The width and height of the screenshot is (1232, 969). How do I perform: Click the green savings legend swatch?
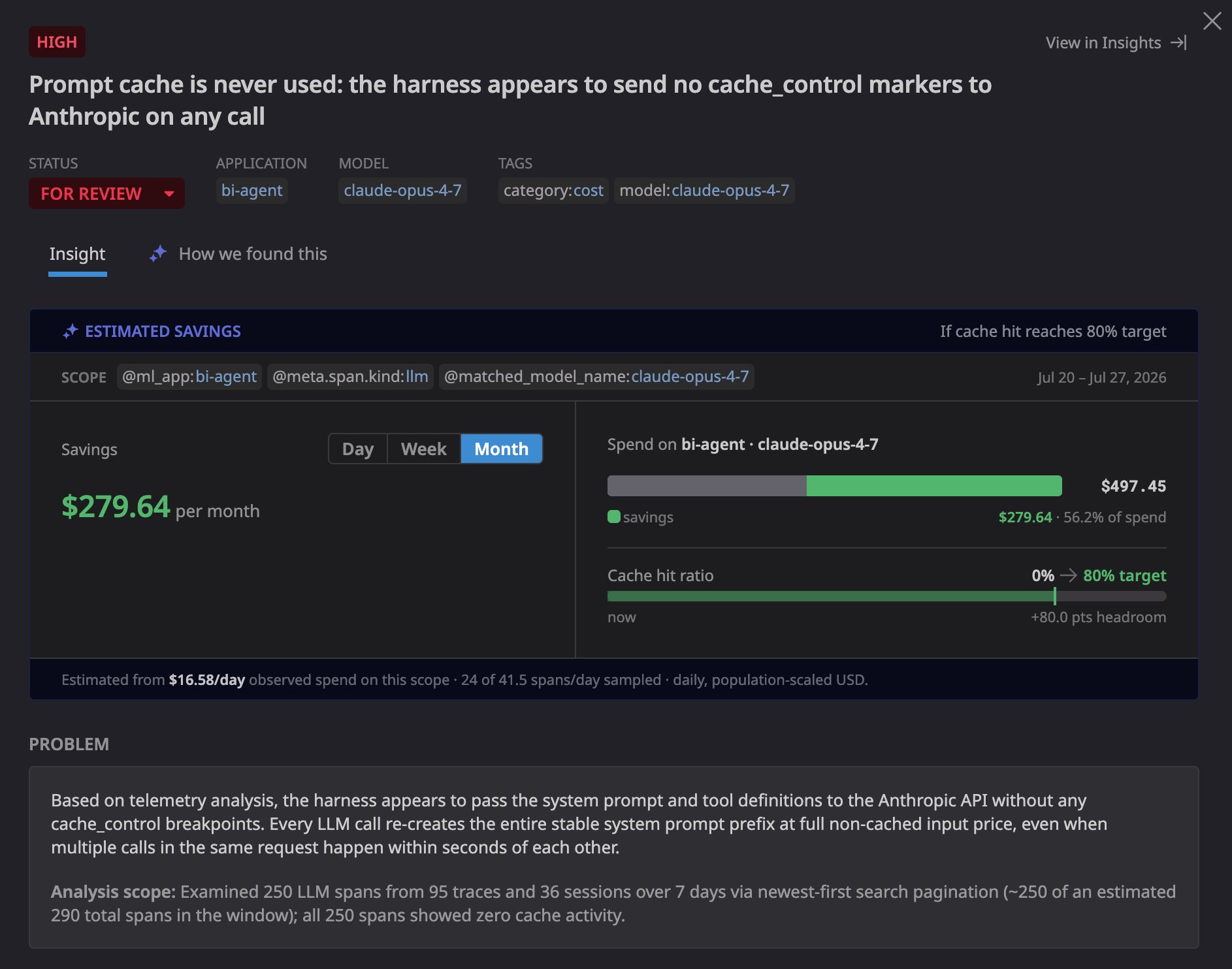(x=614, y=516)
